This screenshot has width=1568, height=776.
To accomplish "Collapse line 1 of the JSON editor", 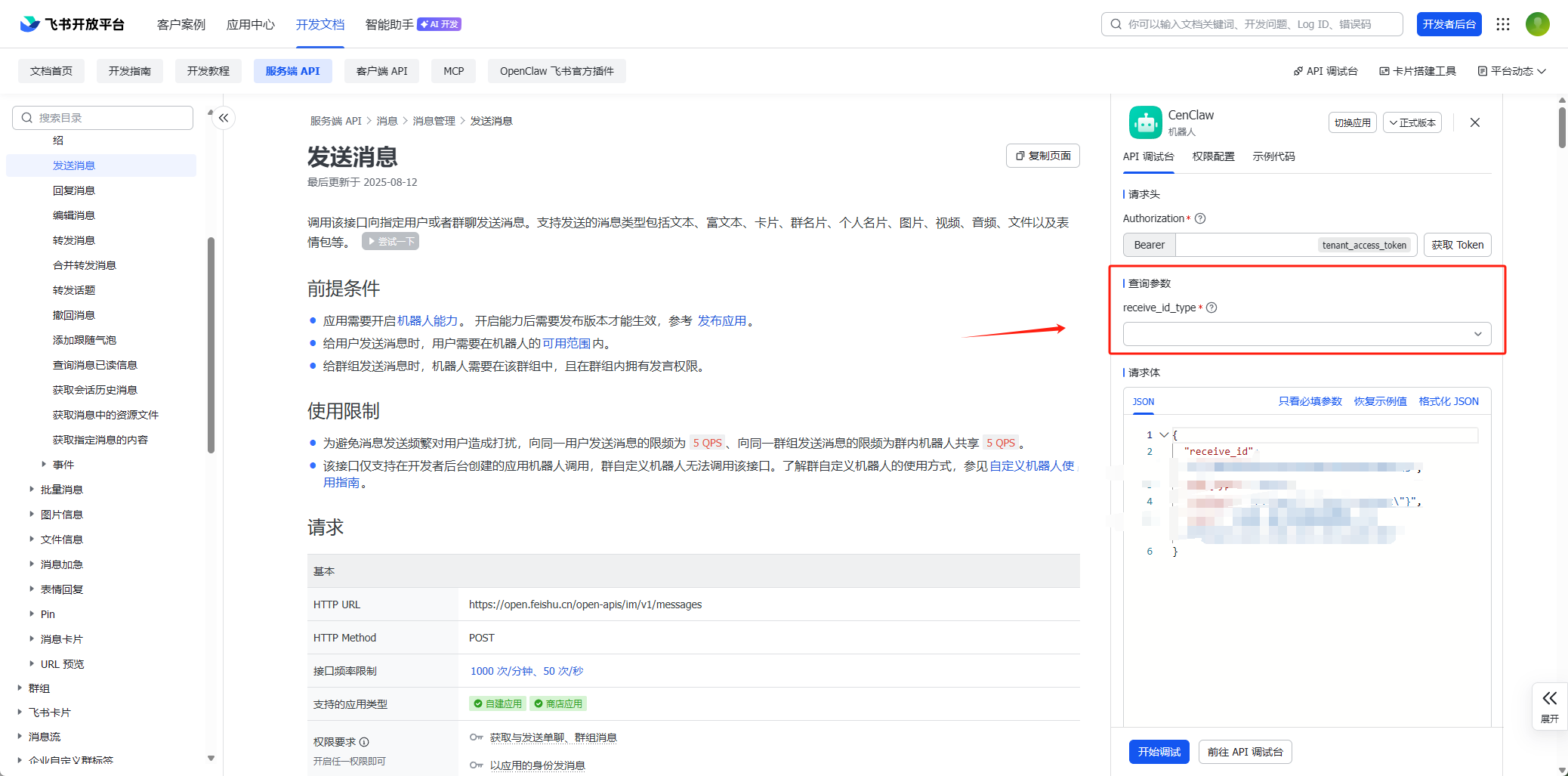I will (1164, 435).
